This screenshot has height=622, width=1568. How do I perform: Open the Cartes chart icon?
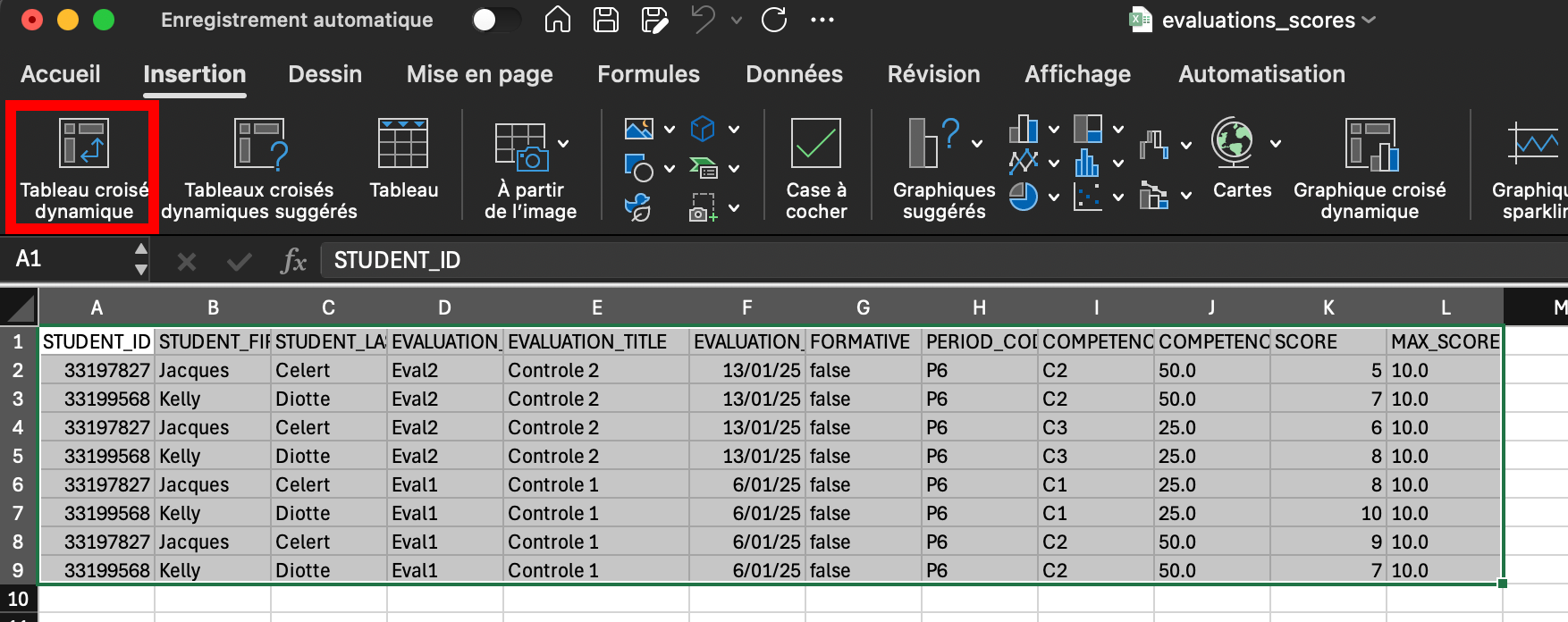(1233, 143)
